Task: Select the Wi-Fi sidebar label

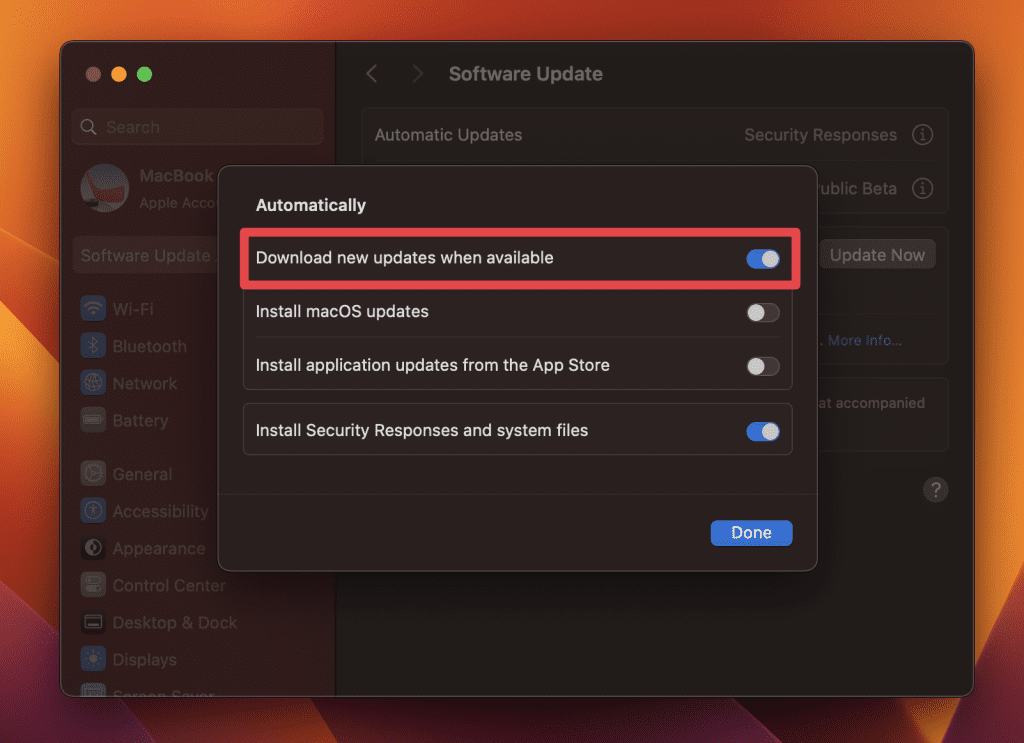Action: [133, 309]
